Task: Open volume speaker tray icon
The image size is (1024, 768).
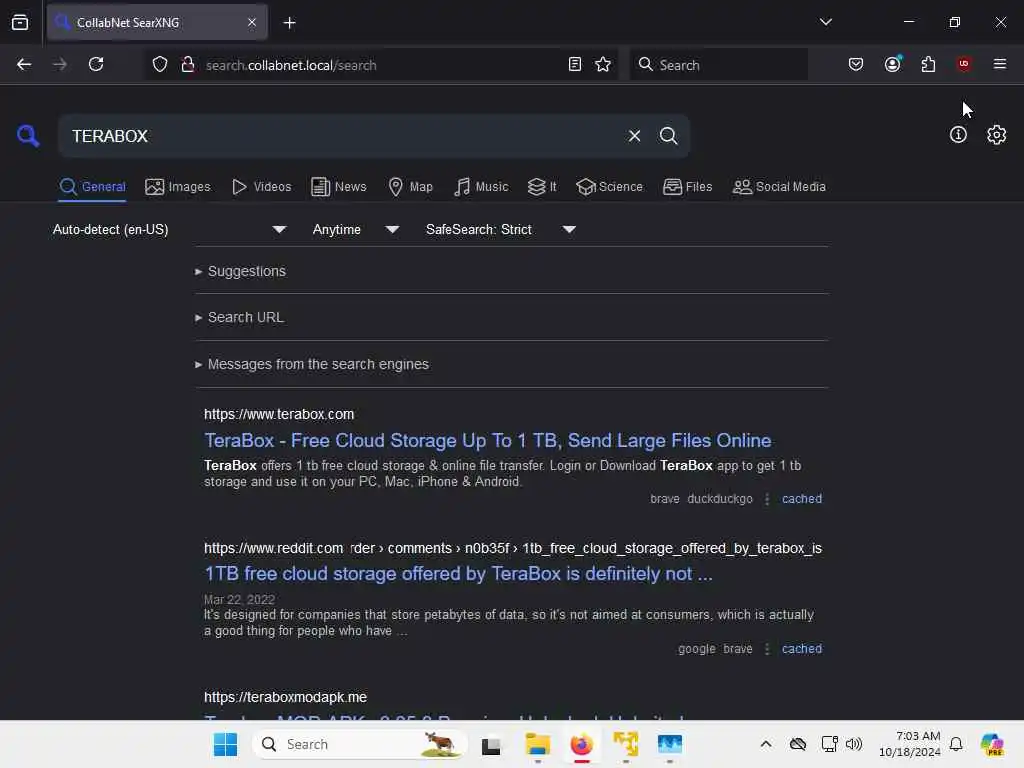Action: tap(854, 744)
